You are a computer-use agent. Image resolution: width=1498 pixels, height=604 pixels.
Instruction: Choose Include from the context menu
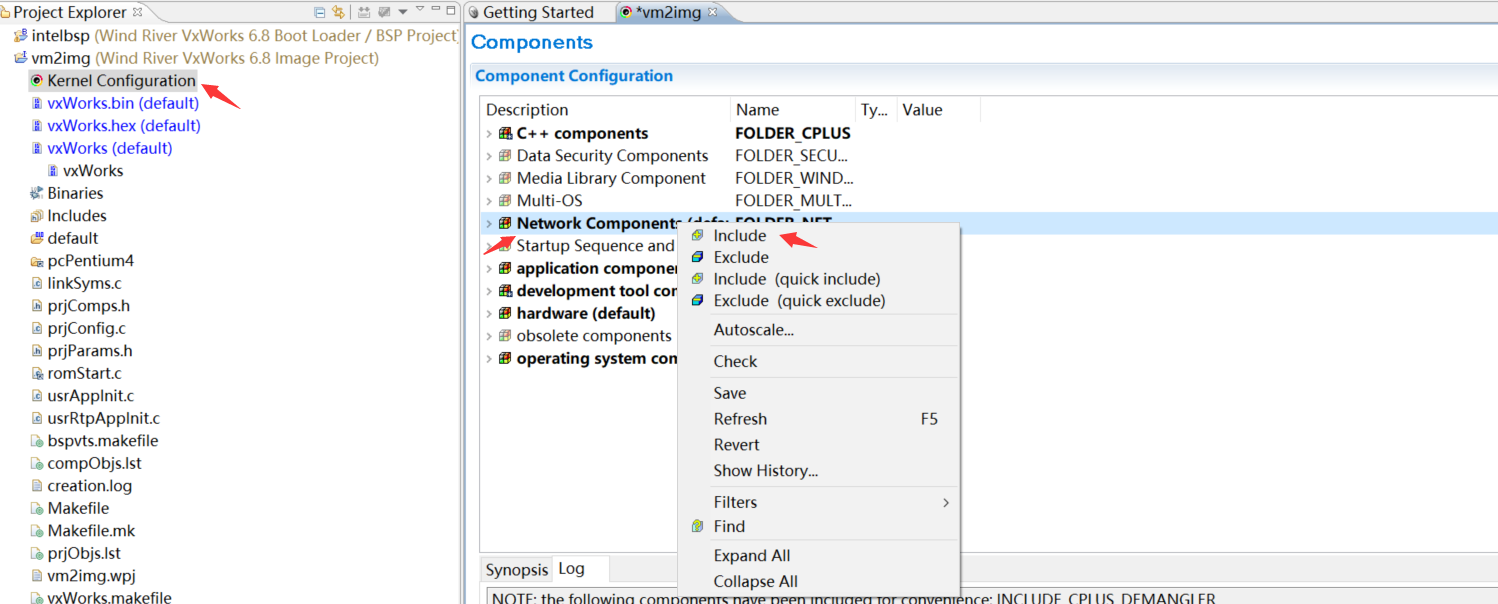[819, 236]
